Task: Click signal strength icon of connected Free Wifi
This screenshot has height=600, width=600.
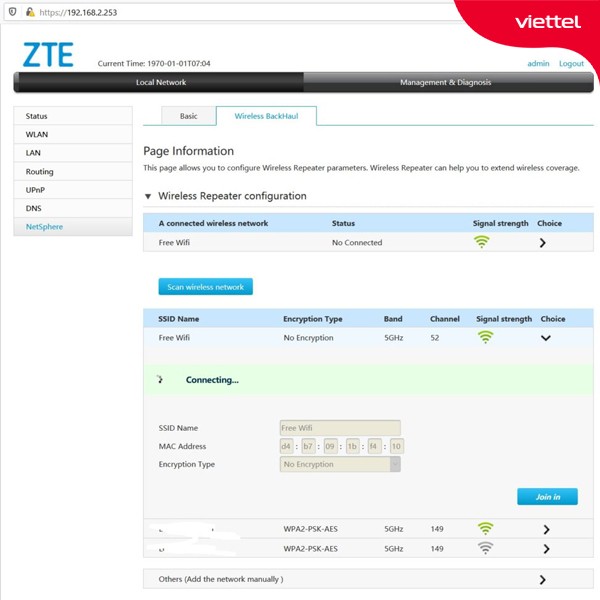Action: click(482, 242)
